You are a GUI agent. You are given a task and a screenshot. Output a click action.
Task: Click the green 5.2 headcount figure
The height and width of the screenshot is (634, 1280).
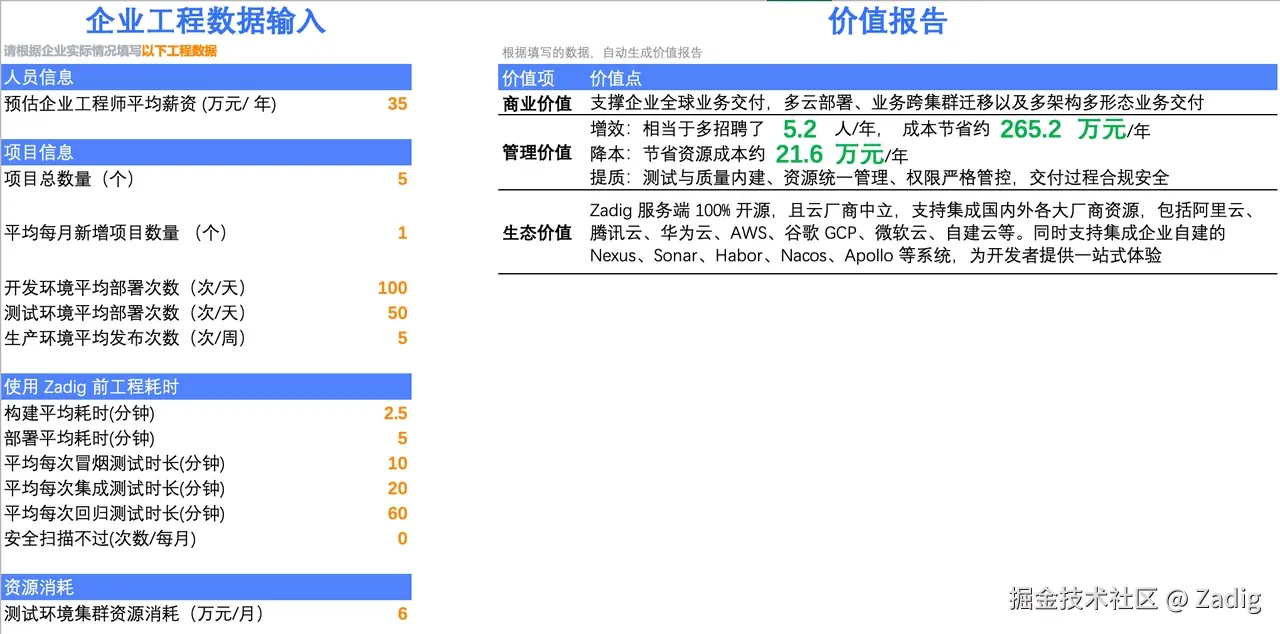pyautogui.click(x=800, y=129)
